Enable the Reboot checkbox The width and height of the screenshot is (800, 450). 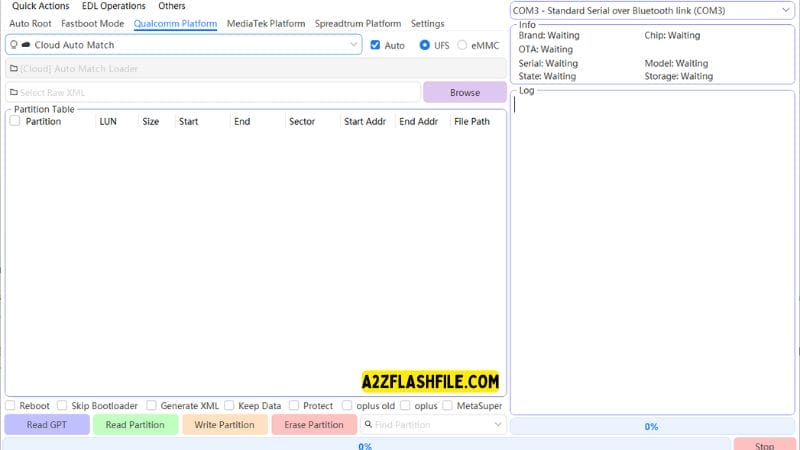pos(10,405)
